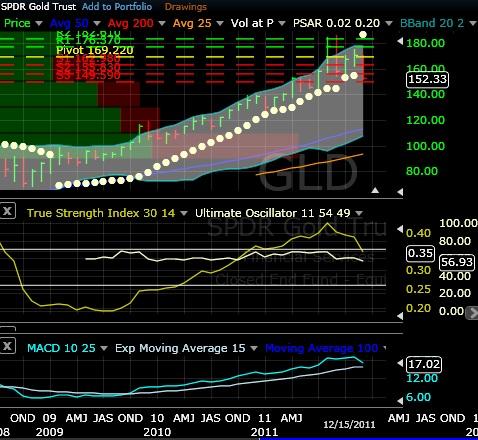Click the 100.00 price axis label
This screenshot has height=440, width=478.
click(x=425, y=146)
